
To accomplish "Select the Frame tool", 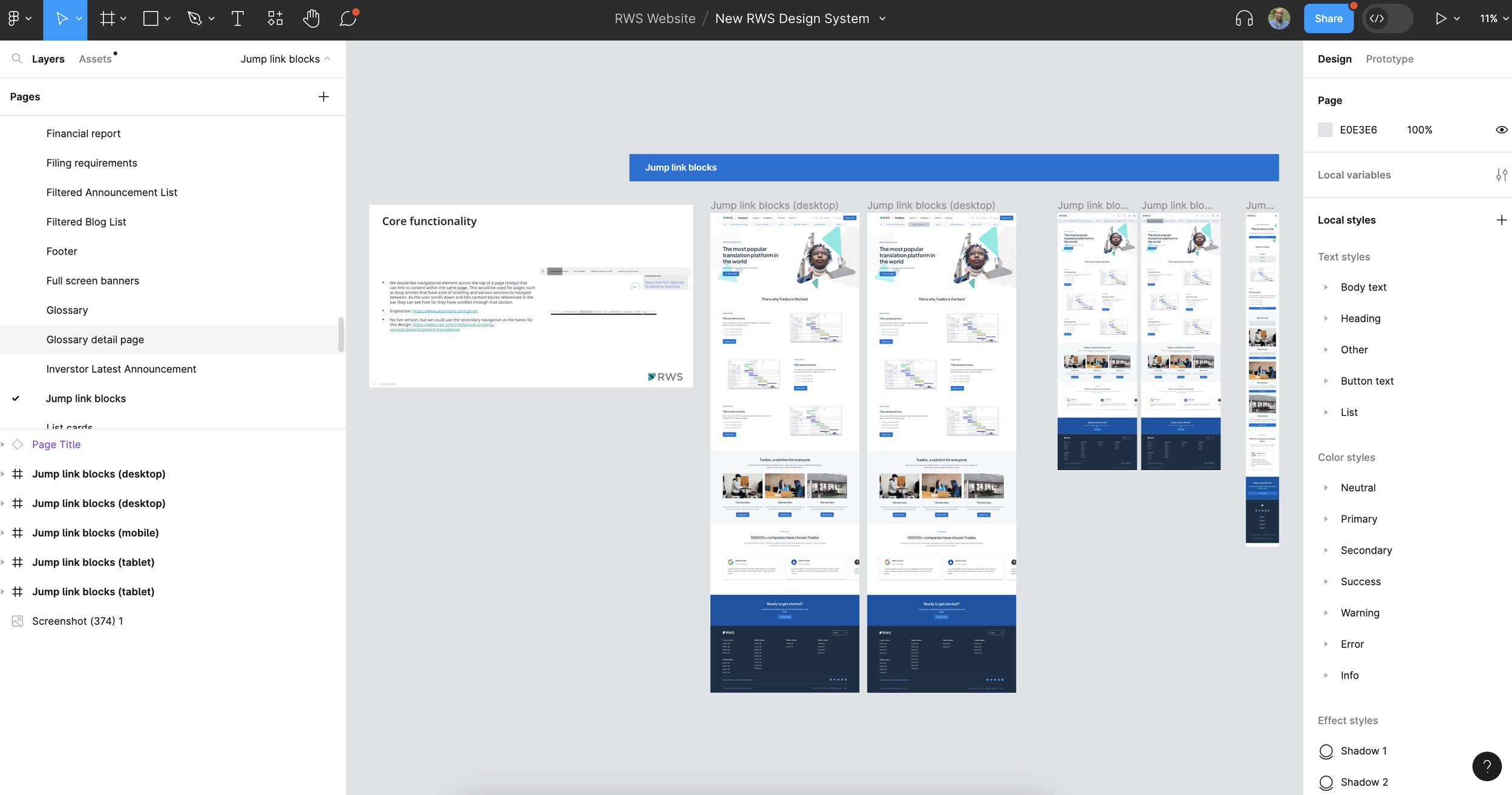I will [107, 19].
